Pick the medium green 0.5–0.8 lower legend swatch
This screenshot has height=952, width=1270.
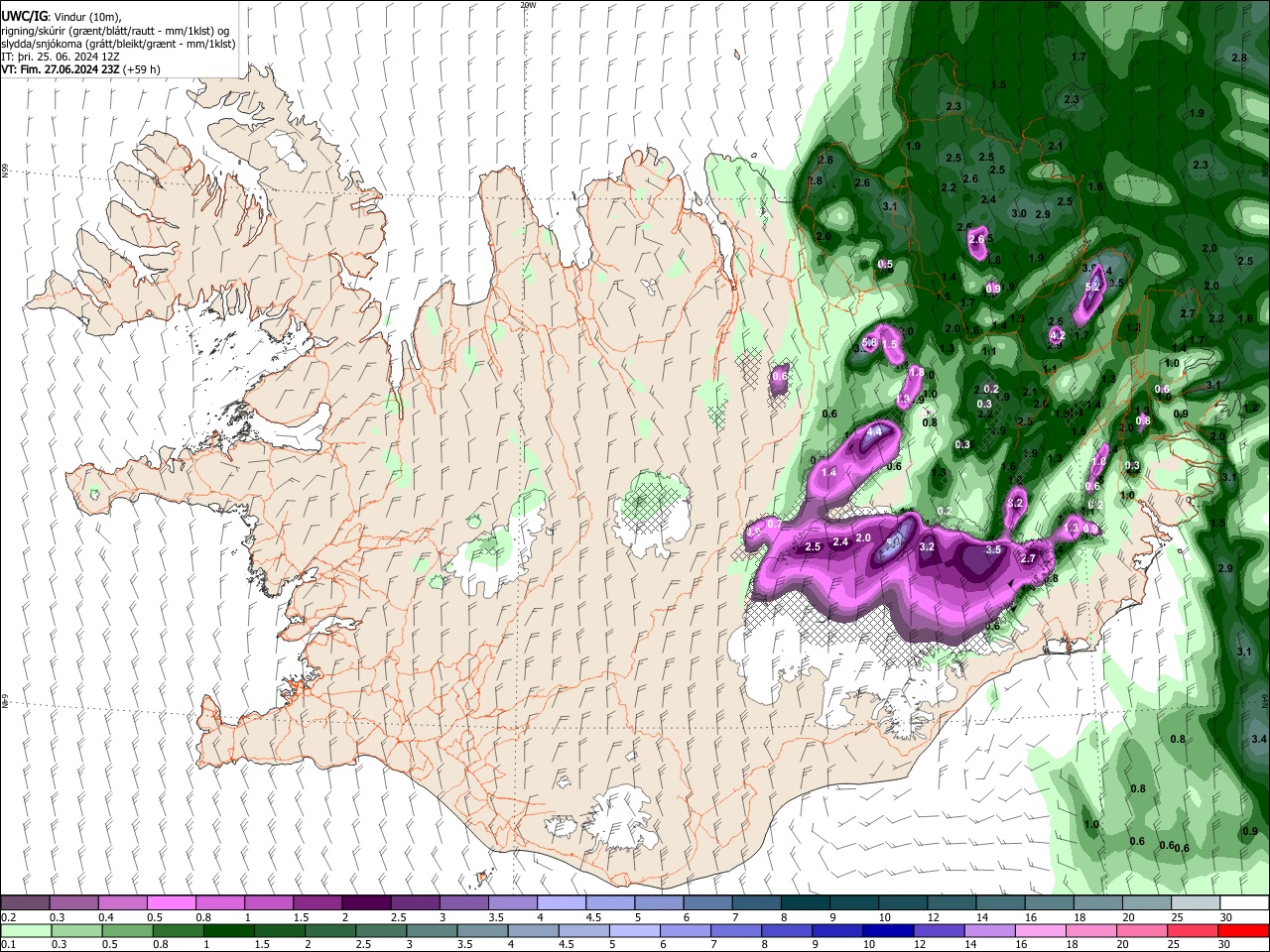coord(127,931)
